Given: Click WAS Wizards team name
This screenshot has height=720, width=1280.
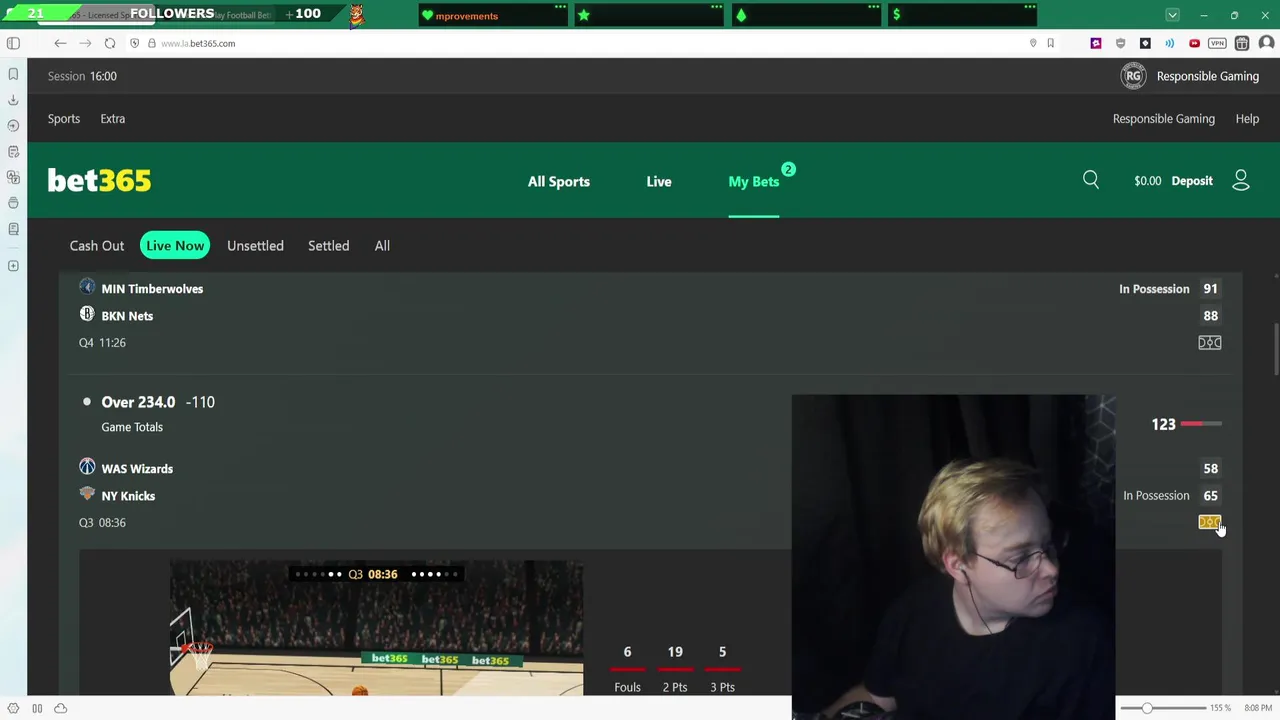Looking at the screenshot, I should 137,469.
